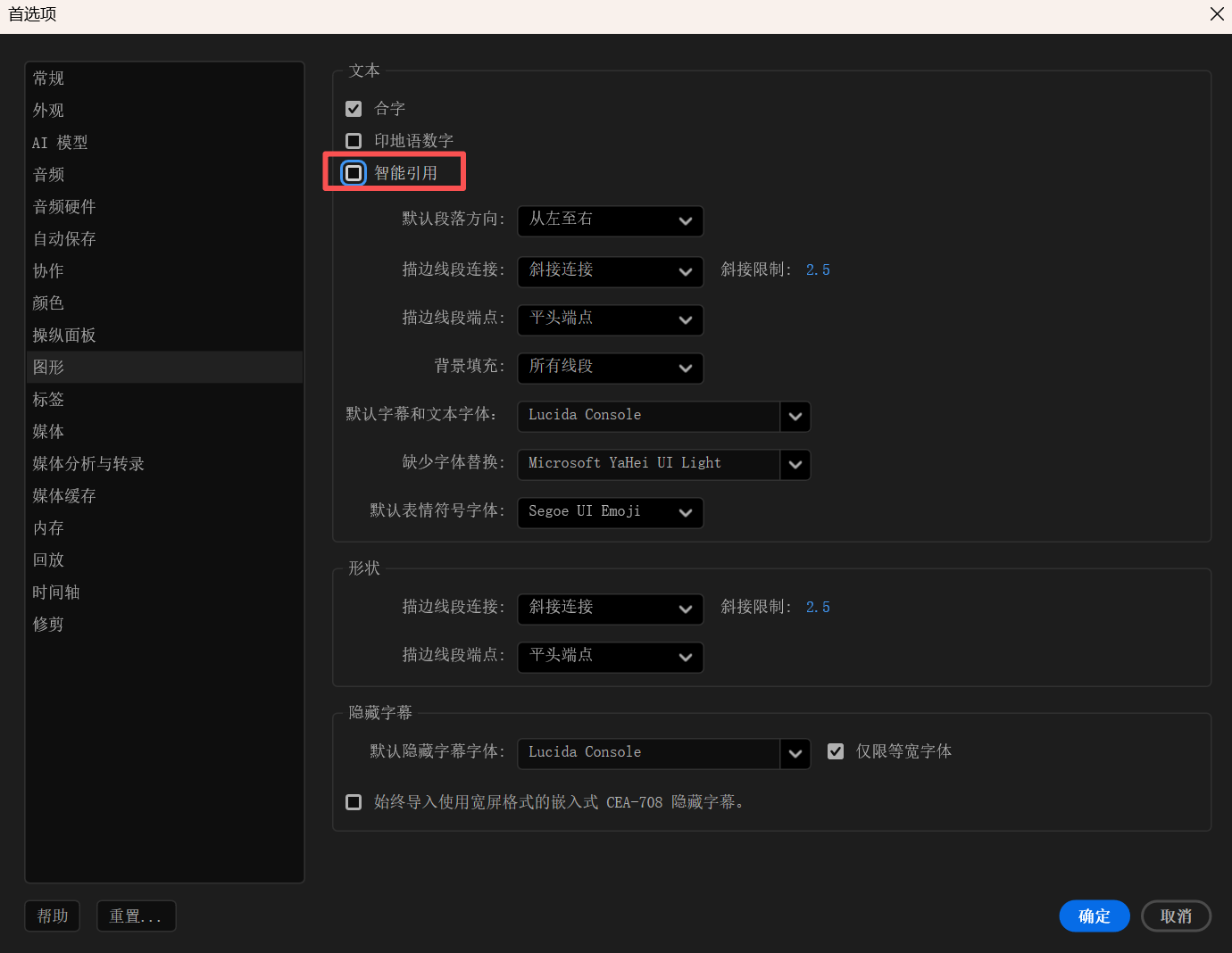
Task: Open the 默认段落方向 dropdown
Action: click(610, 220)
